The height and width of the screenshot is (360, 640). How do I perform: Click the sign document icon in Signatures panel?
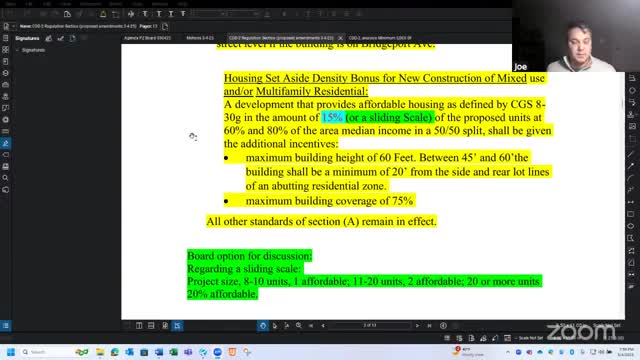point(49,38)
